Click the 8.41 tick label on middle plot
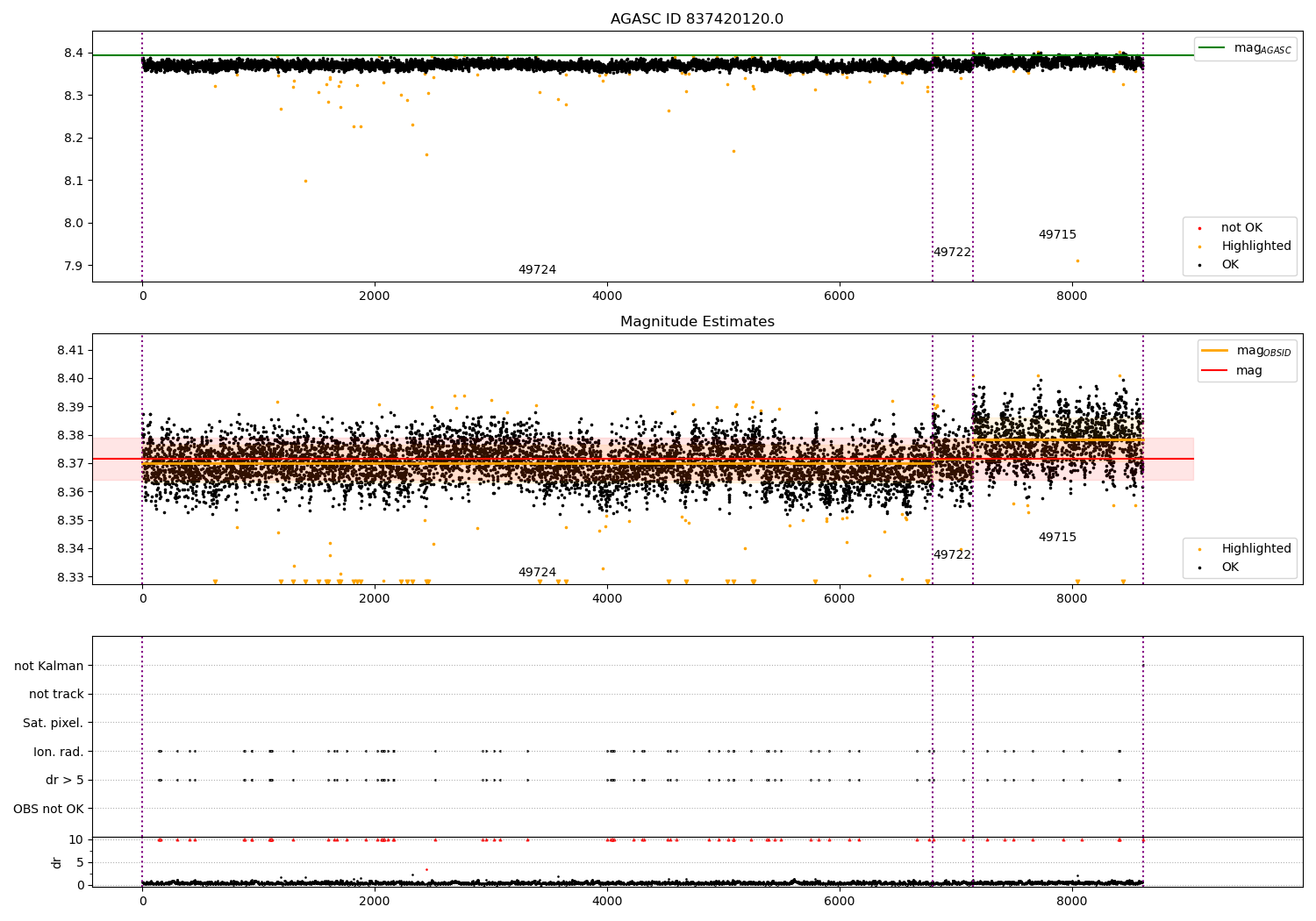This screenshot has height=921, width=1316. point(70,350)
